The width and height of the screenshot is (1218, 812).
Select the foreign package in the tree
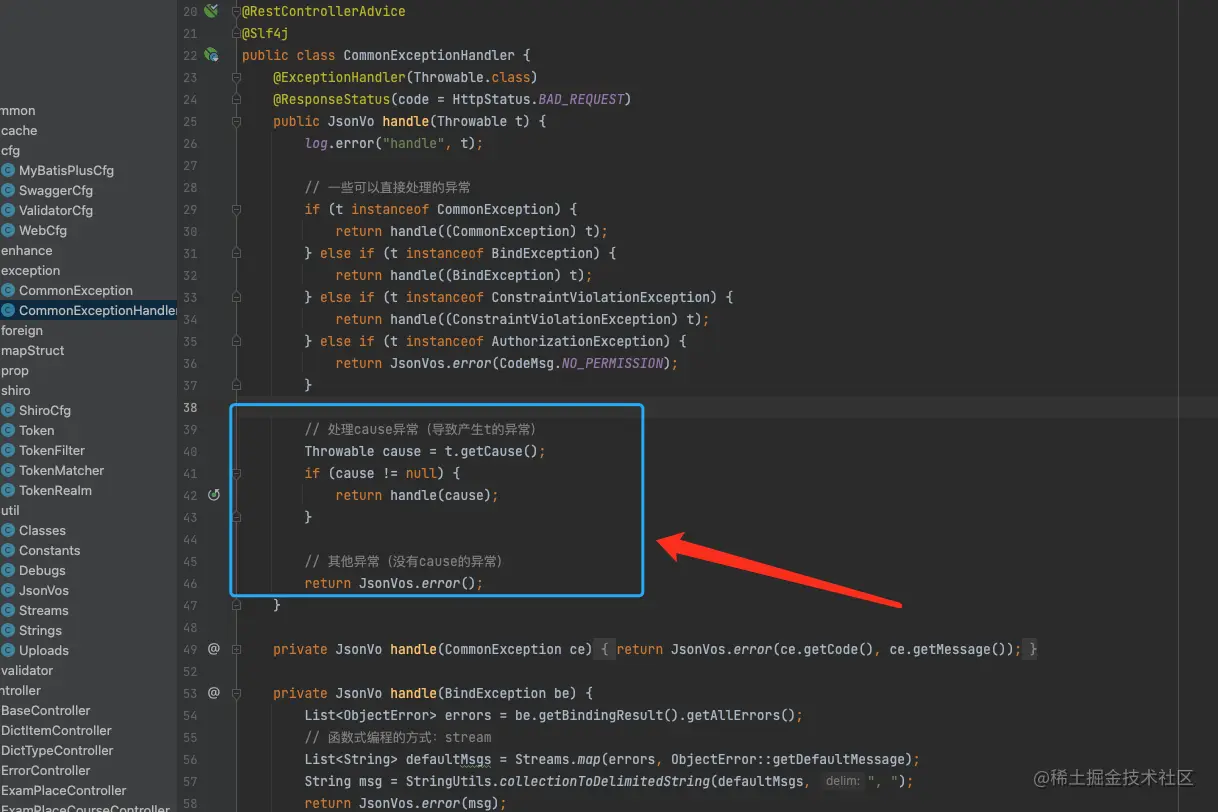point(22,330)
